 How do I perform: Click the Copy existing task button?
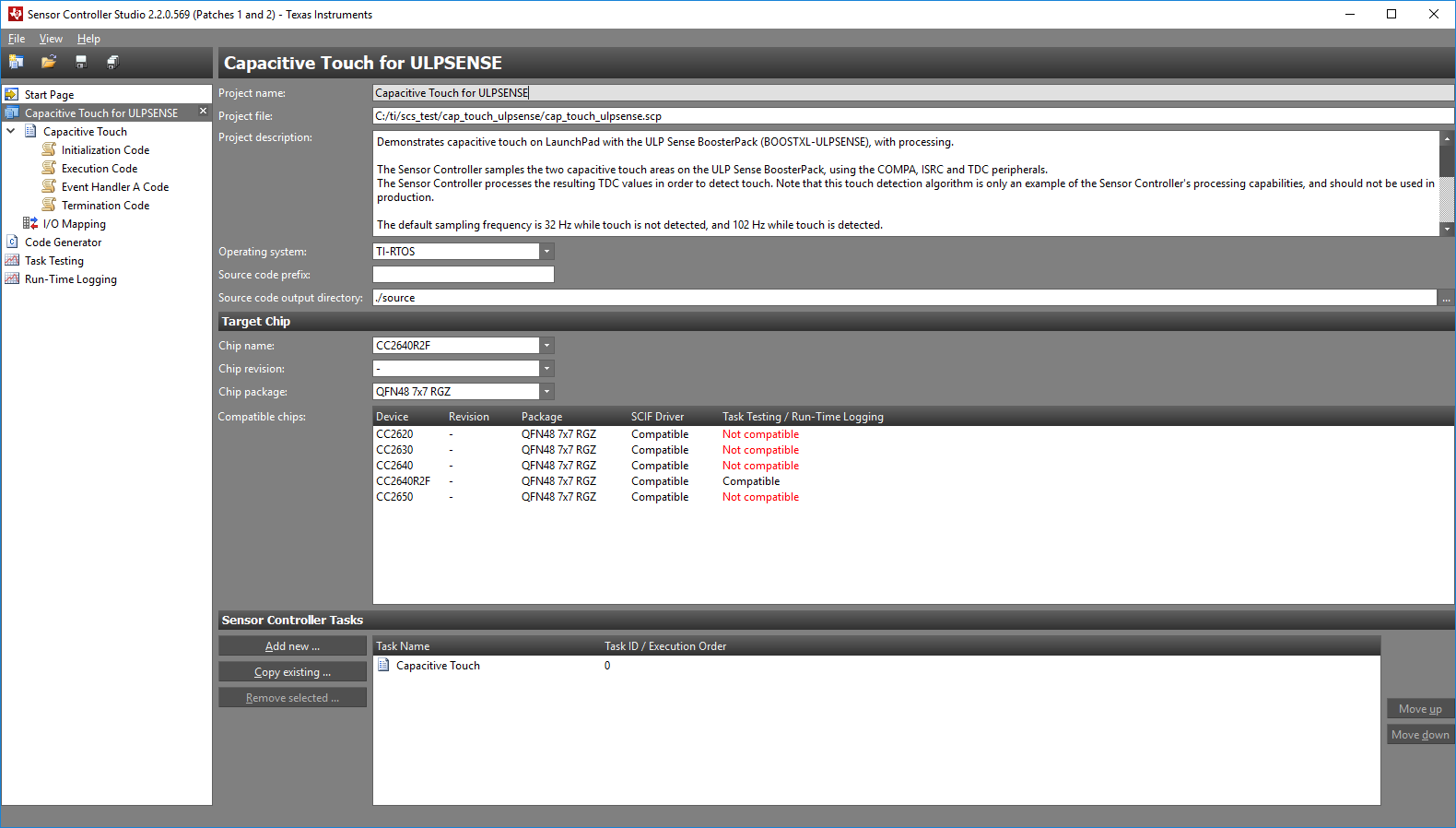pos(292,672)
